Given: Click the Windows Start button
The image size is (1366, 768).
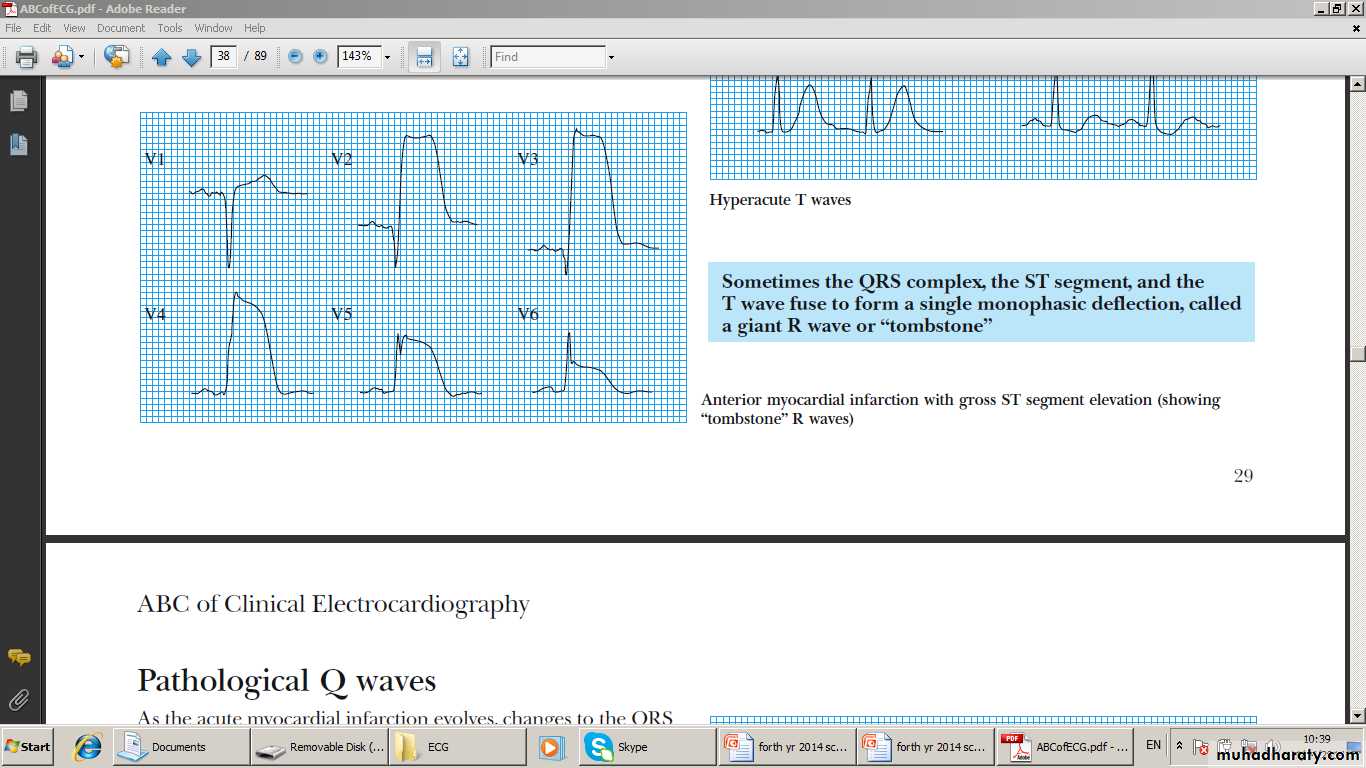Looking at the screenshot, I should point(28,747).
